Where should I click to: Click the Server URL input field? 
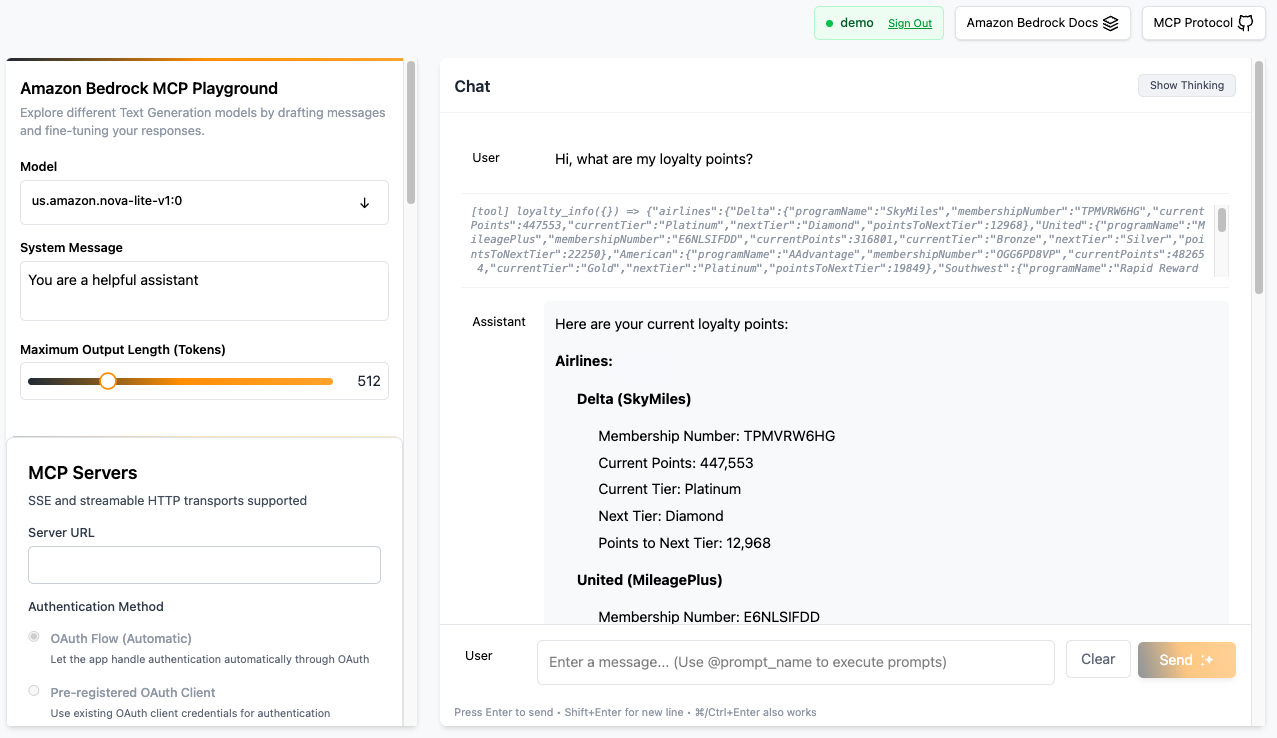tap(204, 565)
